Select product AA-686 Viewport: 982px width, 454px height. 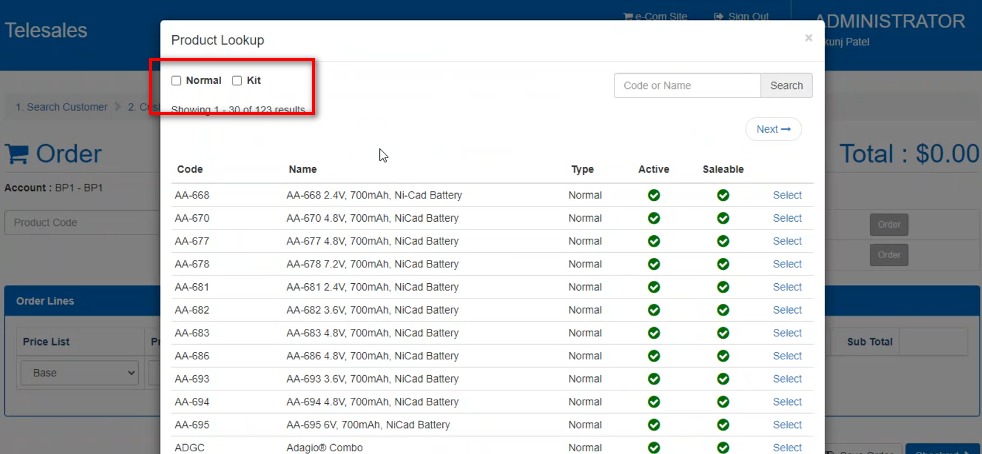coord(787,356)
